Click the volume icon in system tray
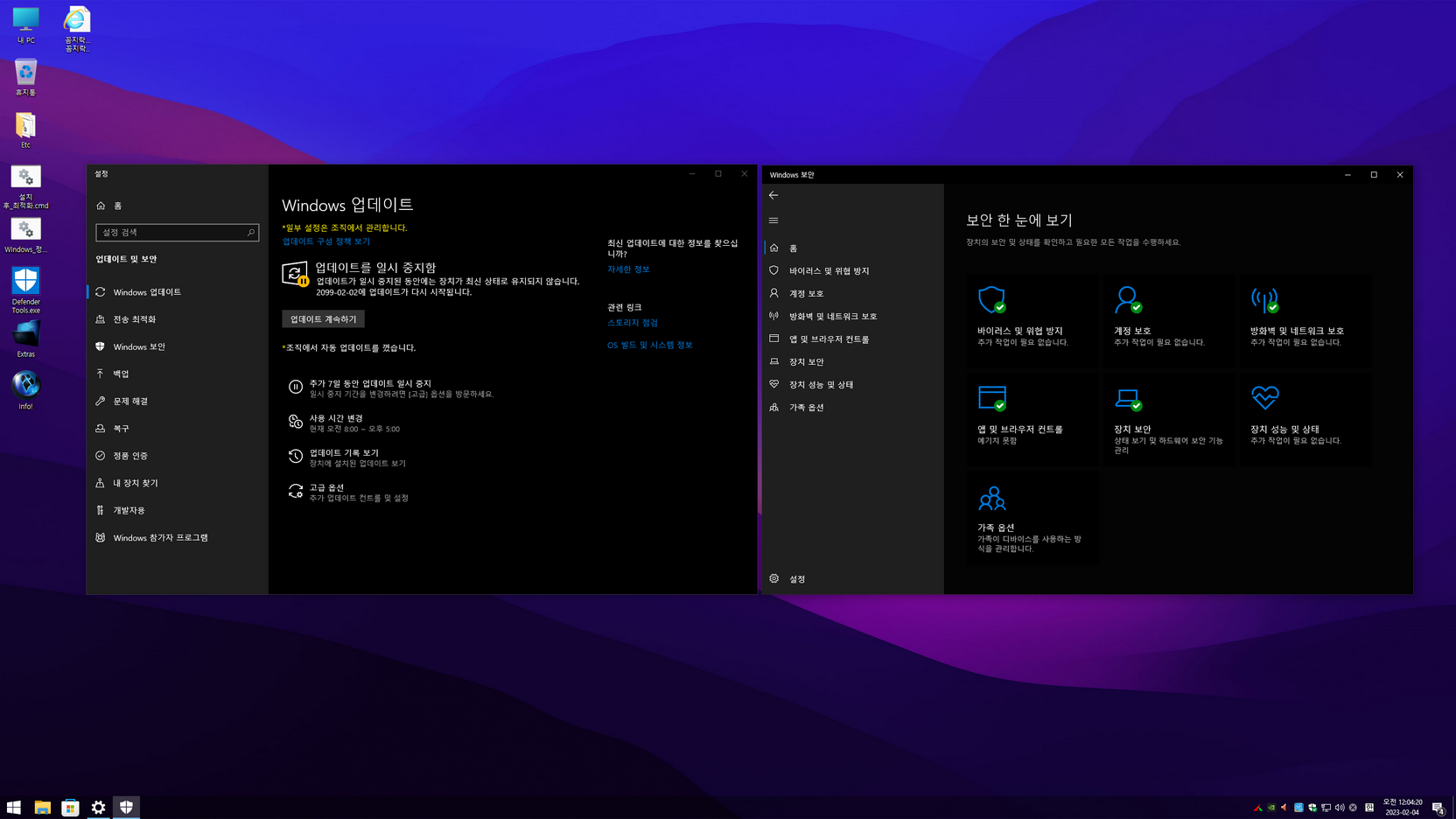 click(1340, 808)
